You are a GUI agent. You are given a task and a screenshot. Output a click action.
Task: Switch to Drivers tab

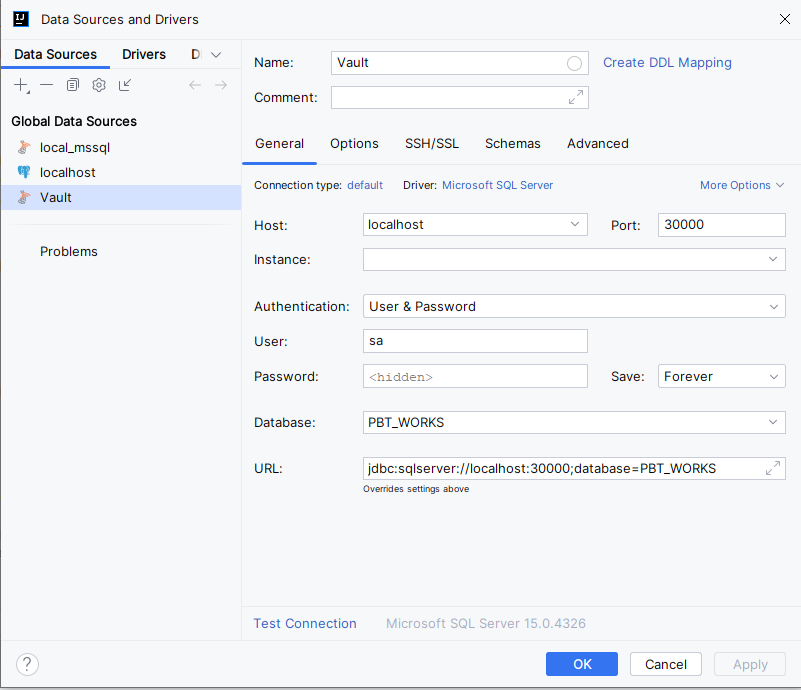coord(144,54)
